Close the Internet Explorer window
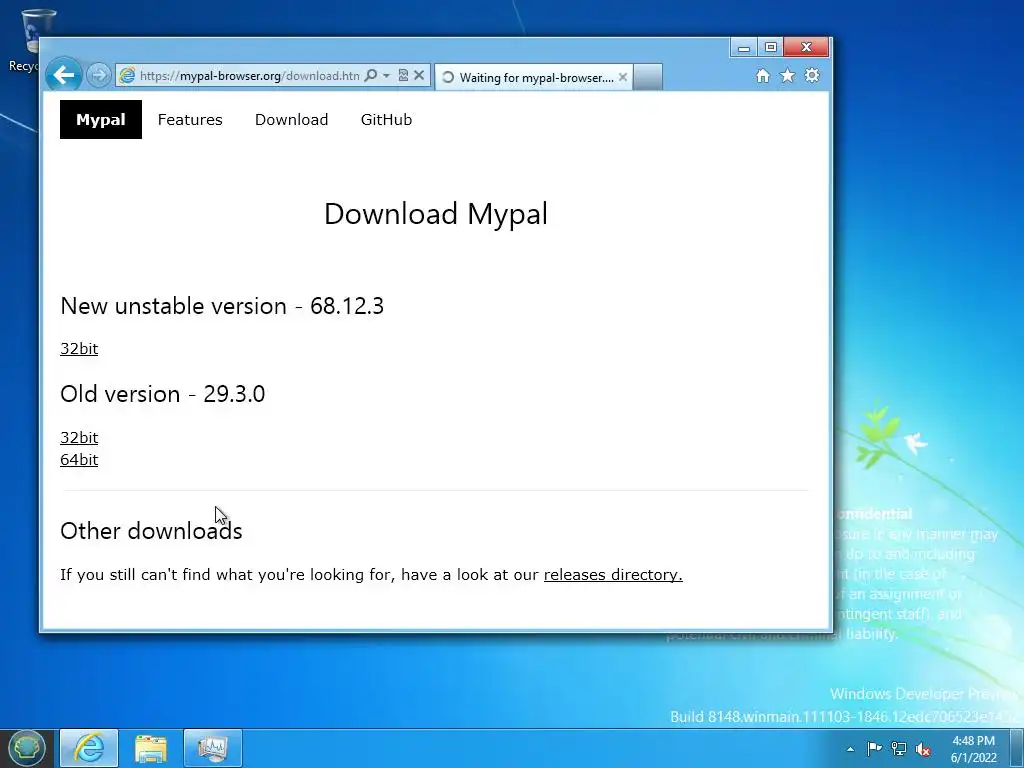The image size is (1024, 768). 807,48
